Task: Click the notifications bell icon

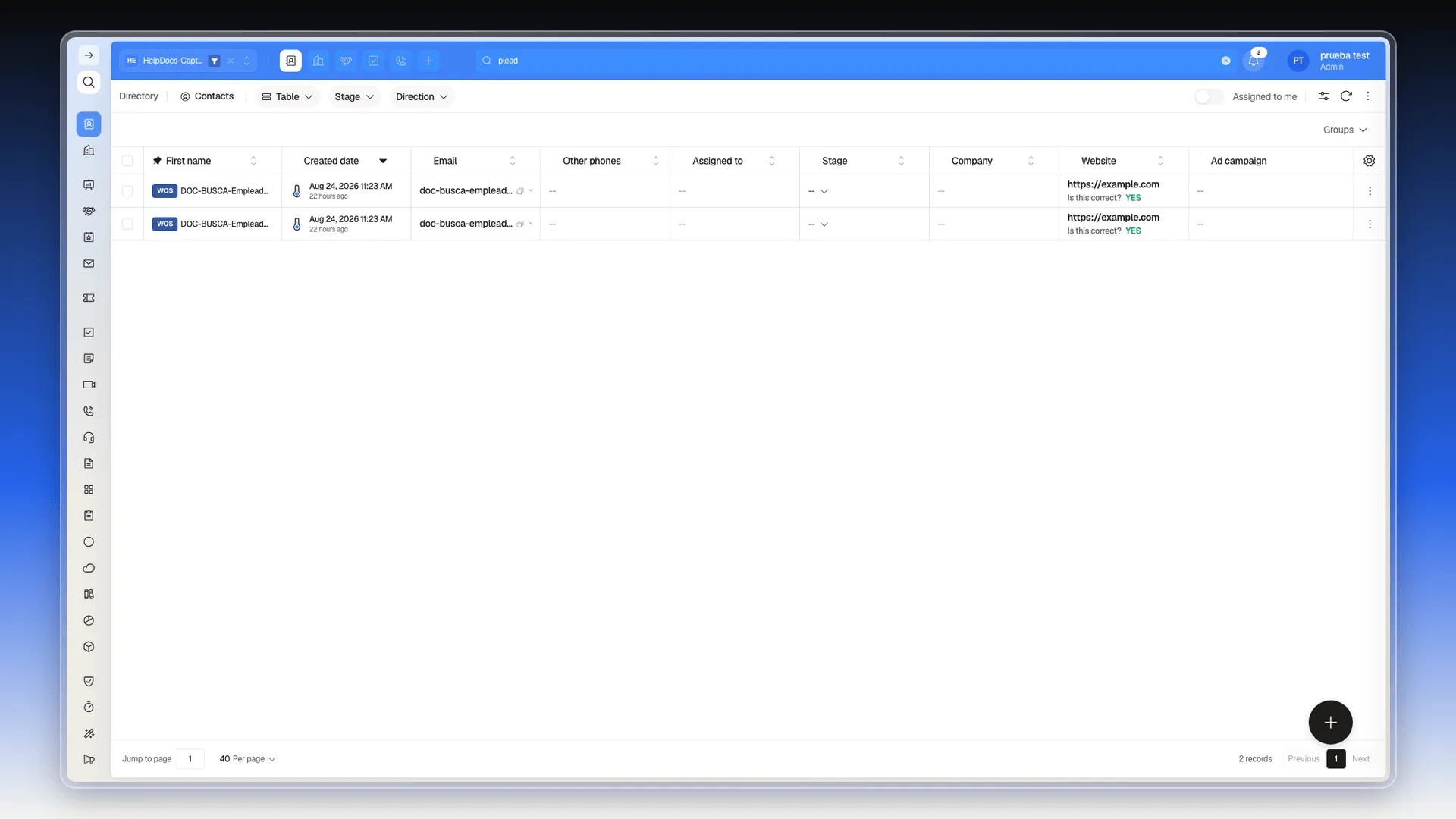Action: click(x=1254, y=61)
